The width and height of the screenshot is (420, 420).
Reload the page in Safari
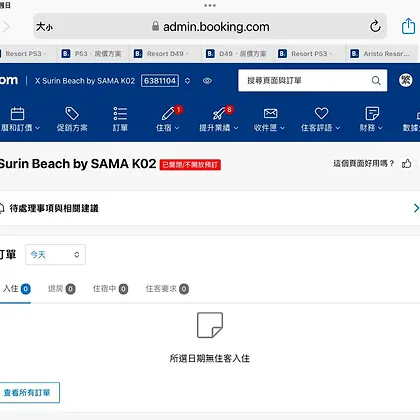[375, 26]
